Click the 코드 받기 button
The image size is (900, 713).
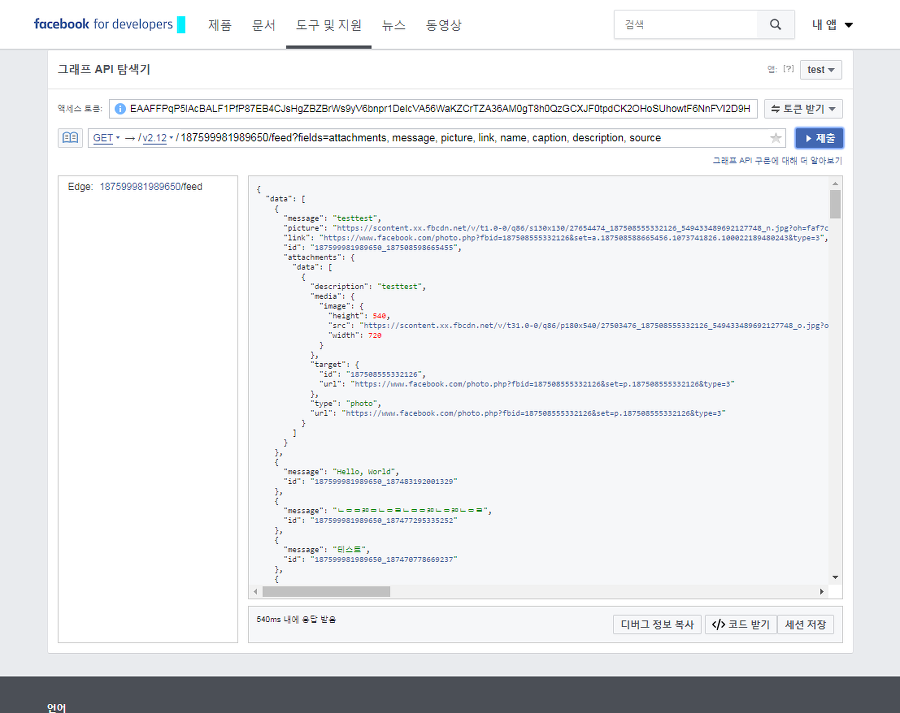(740, 625)
